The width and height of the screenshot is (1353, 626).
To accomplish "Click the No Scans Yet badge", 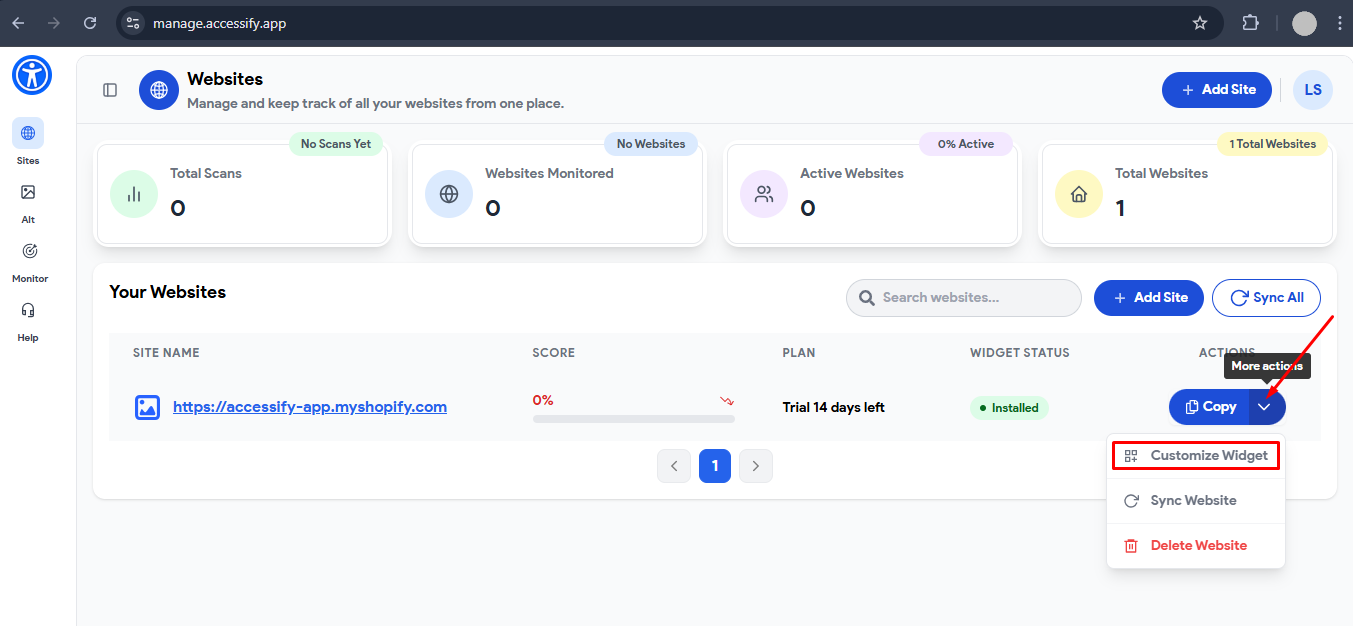I will (x=336, y=143).
